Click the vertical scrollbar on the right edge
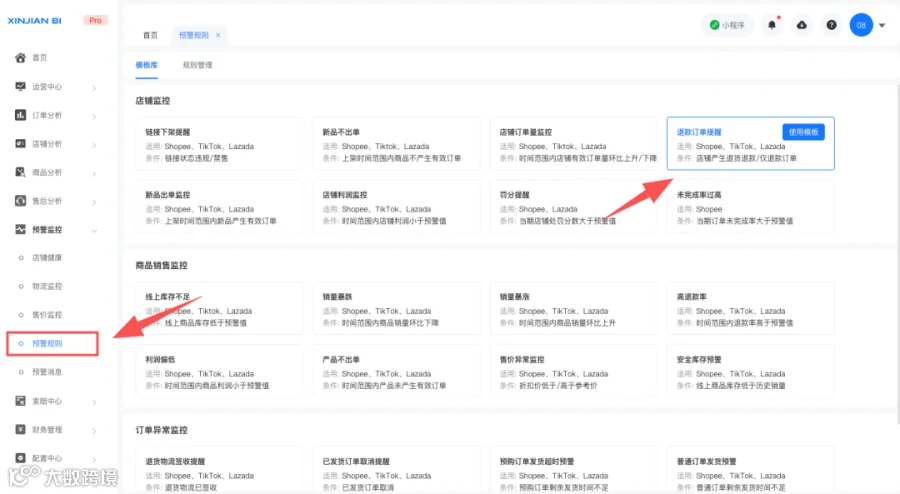 point(897,252)
